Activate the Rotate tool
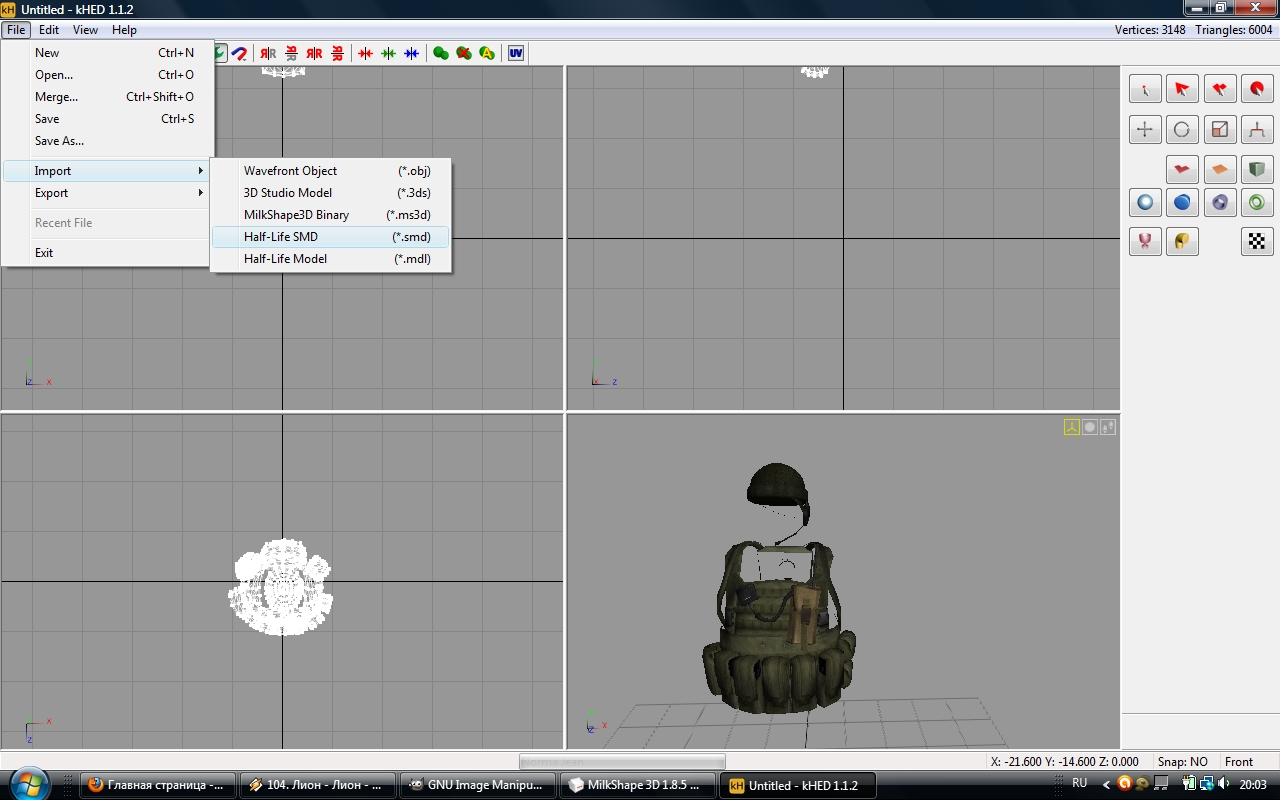The image size is (1280, 800). pos(1182,129)
